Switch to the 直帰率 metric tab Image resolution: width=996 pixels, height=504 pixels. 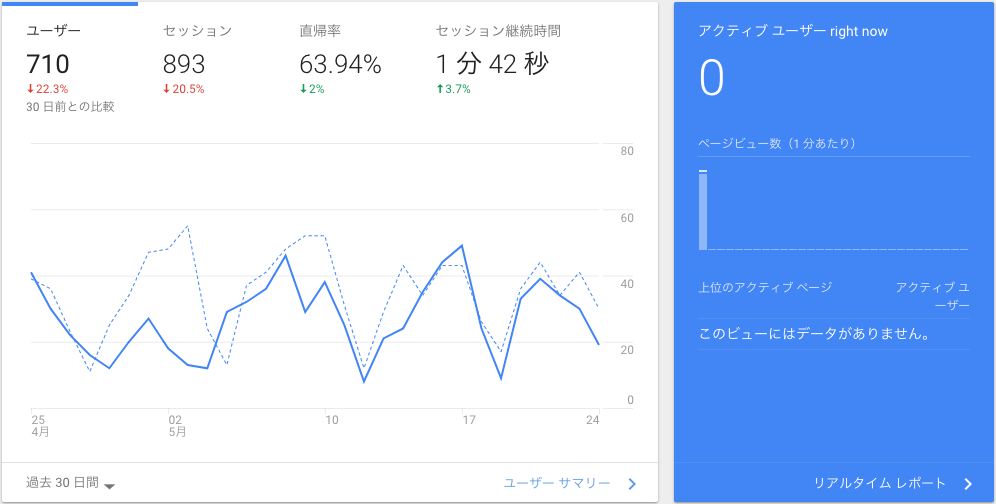(x=320, y=31)
